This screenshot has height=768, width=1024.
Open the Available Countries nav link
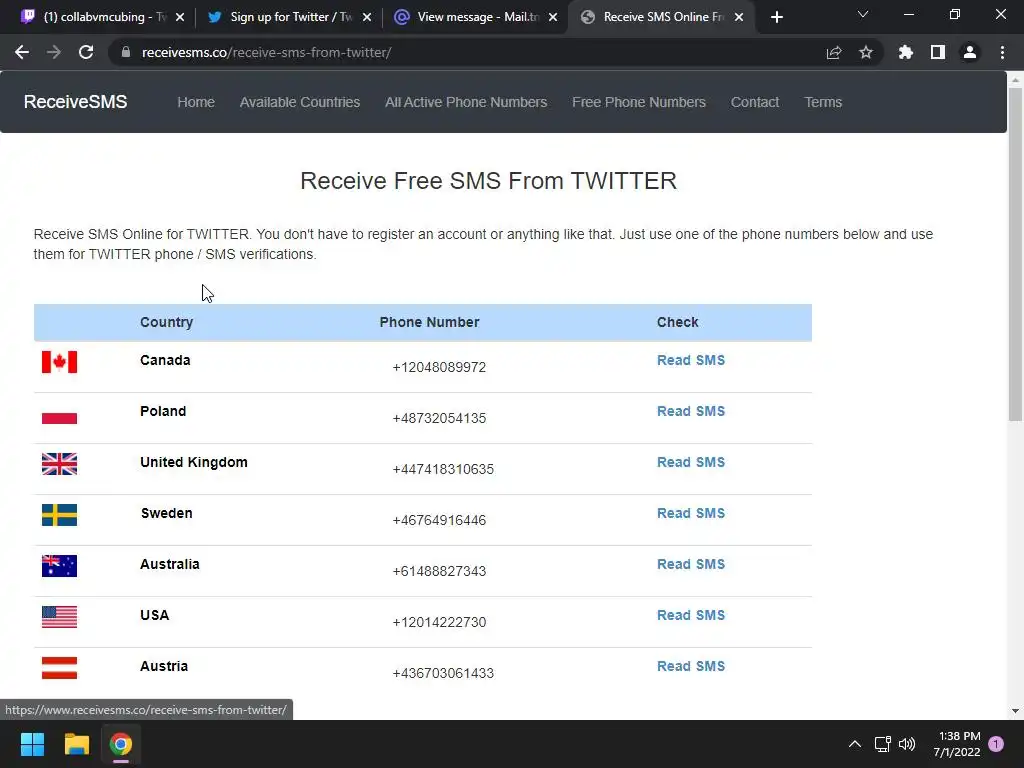click(x=299, y=102)
